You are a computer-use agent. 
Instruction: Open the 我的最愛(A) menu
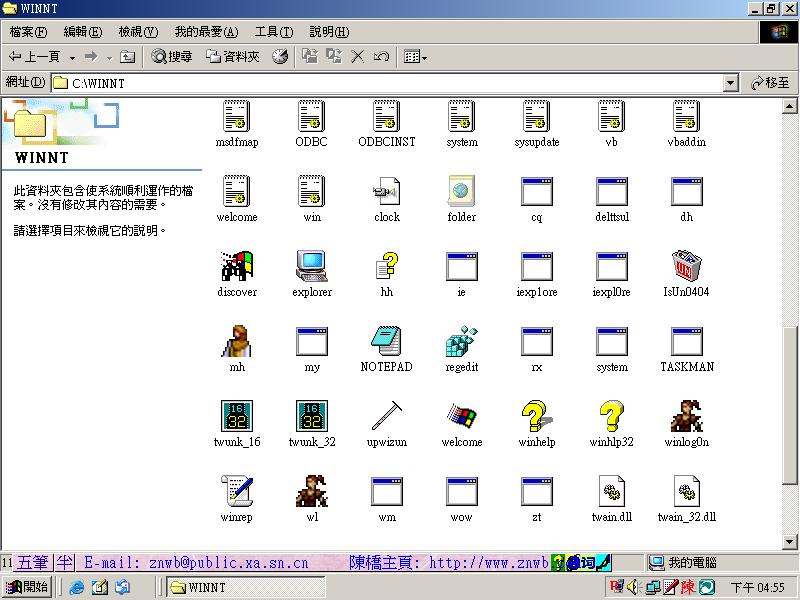click(x=206, y=32)
